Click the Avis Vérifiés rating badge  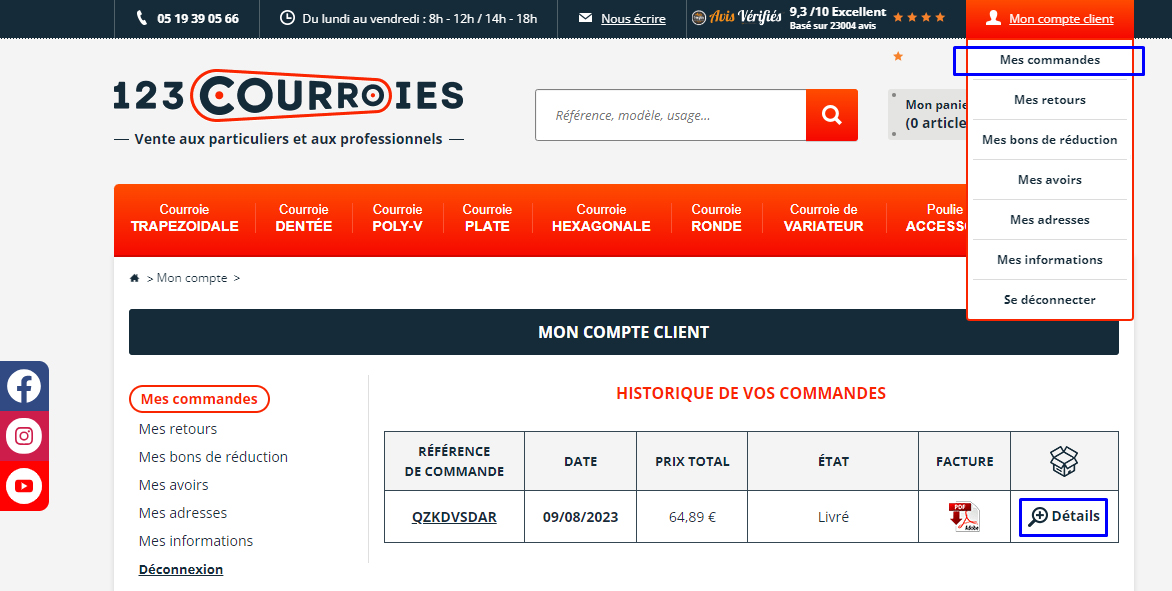818,18
